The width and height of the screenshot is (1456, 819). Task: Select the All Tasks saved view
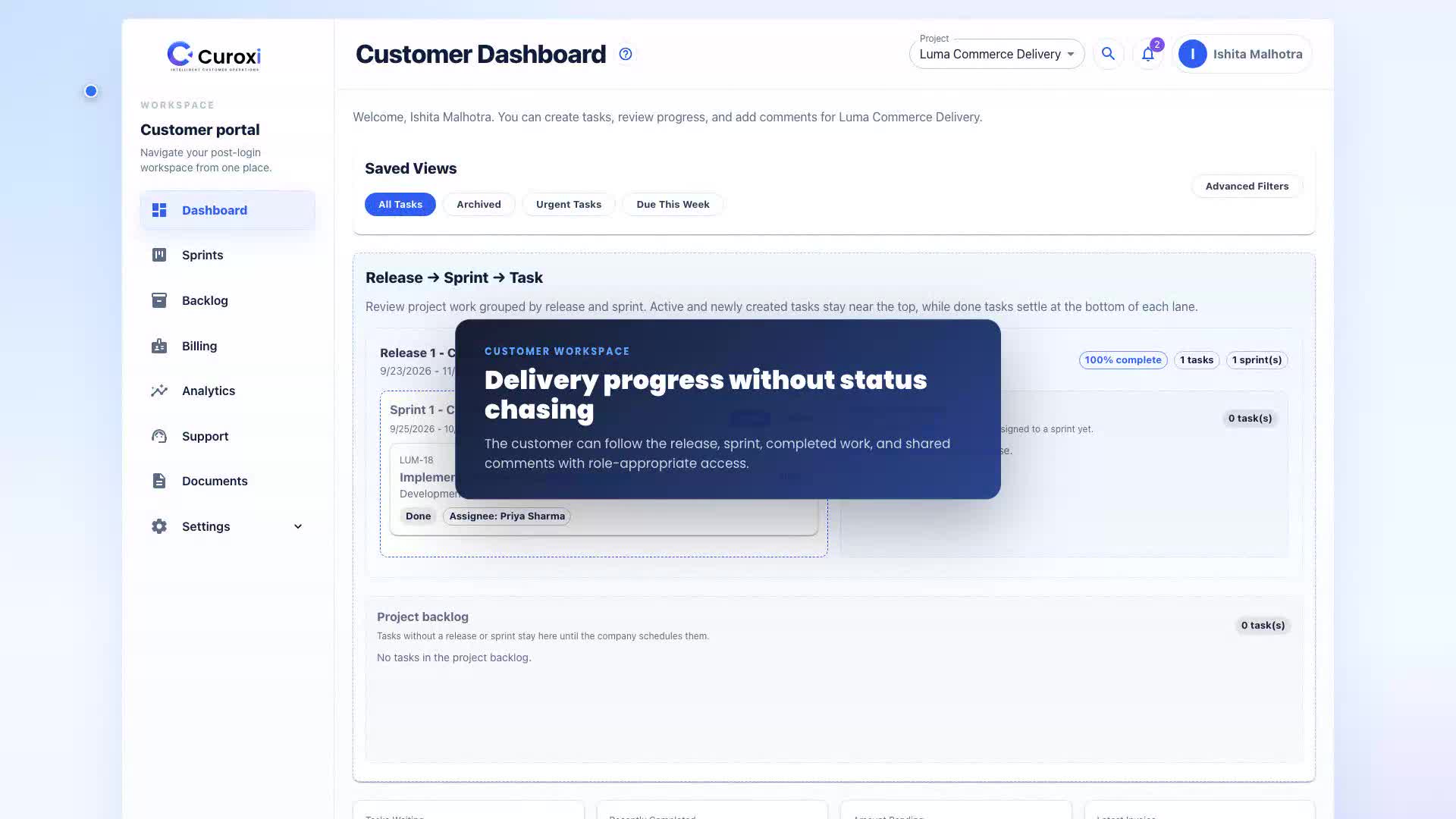400,204
